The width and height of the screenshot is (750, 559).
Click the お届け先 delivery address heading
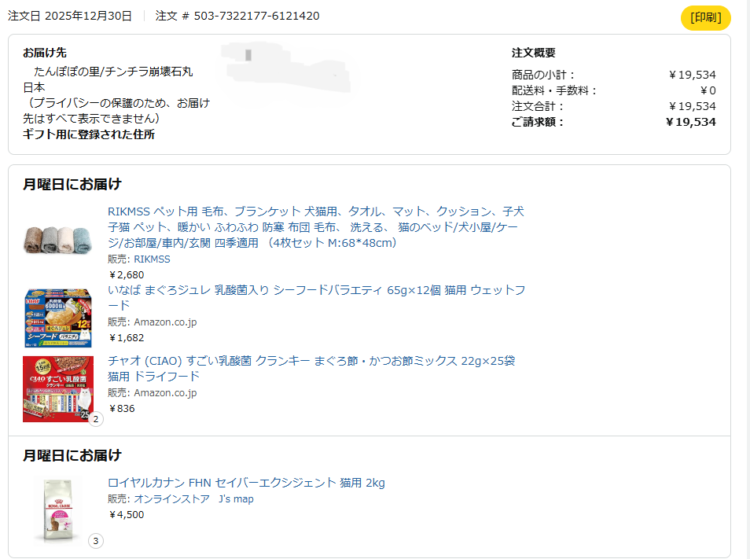[x=44, y=53]
